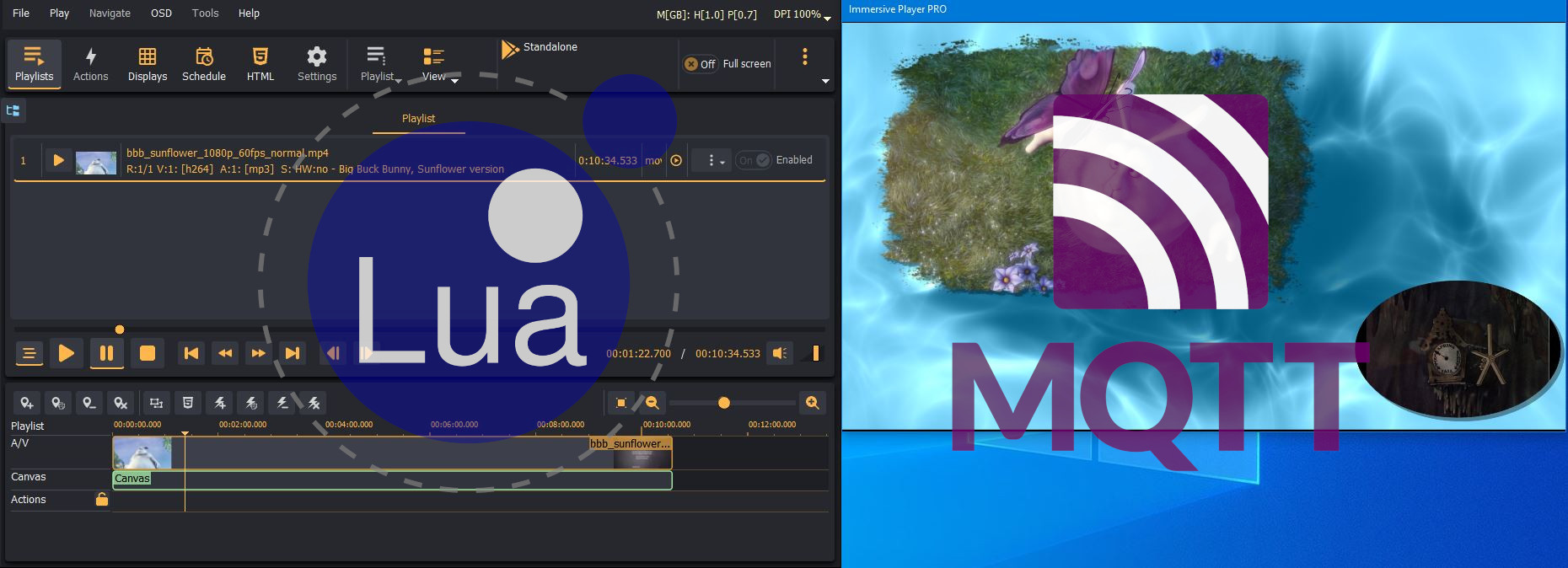Open the Playlists toolbar section
This screenshot has height=568, width=1568.
pos(34,64)
